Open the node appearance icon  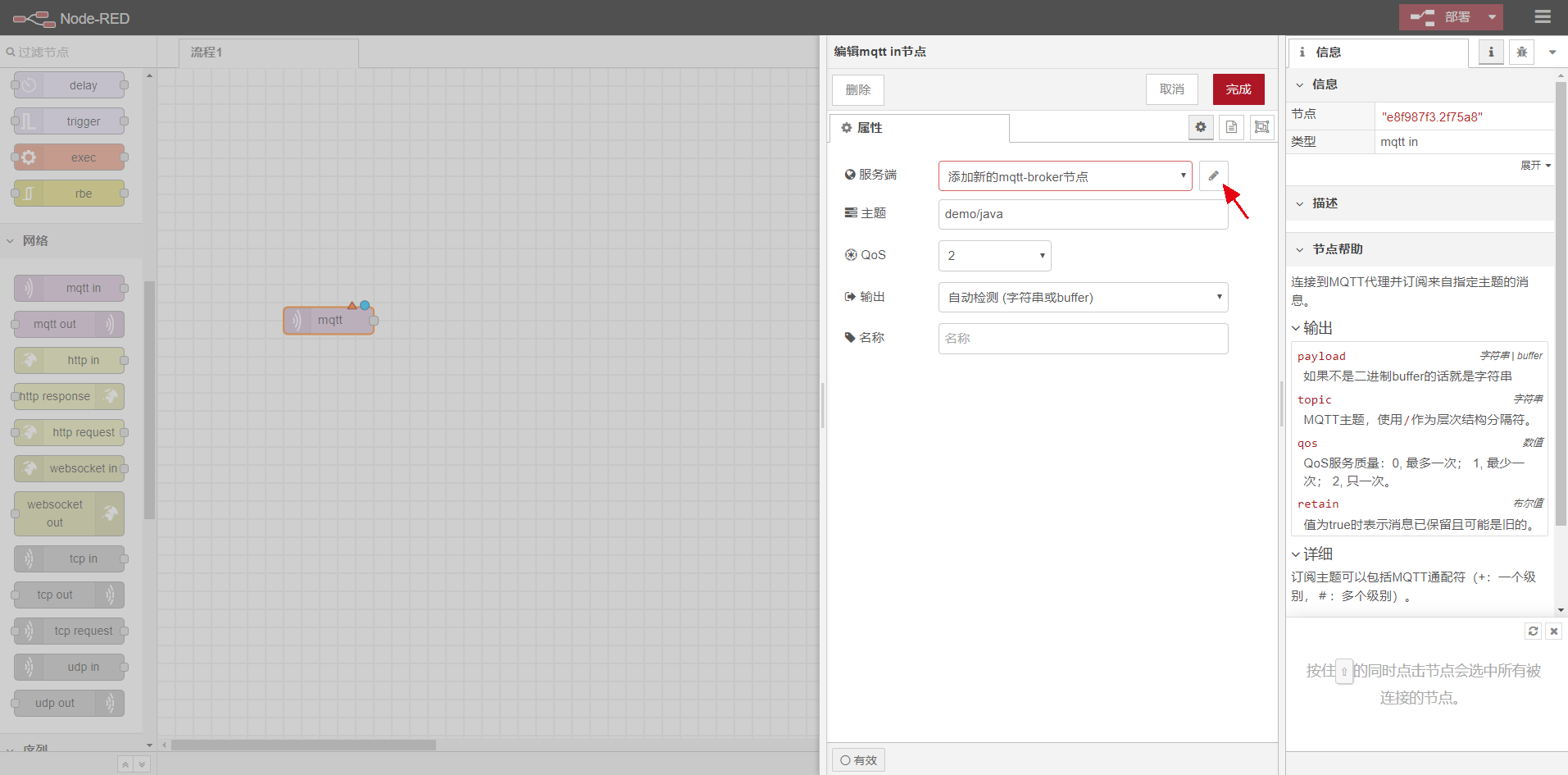[x=1262, y=127]
